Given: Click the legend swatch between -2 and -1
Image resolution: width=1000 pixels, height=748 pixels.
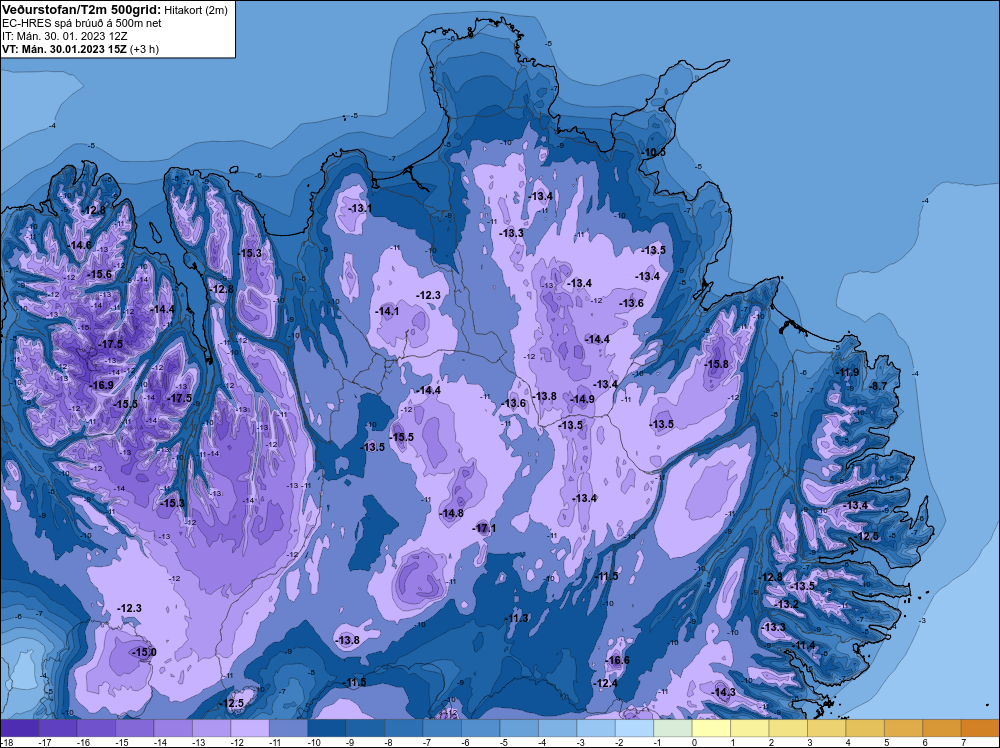Looking at the screenshot, I should click(634, 728).
